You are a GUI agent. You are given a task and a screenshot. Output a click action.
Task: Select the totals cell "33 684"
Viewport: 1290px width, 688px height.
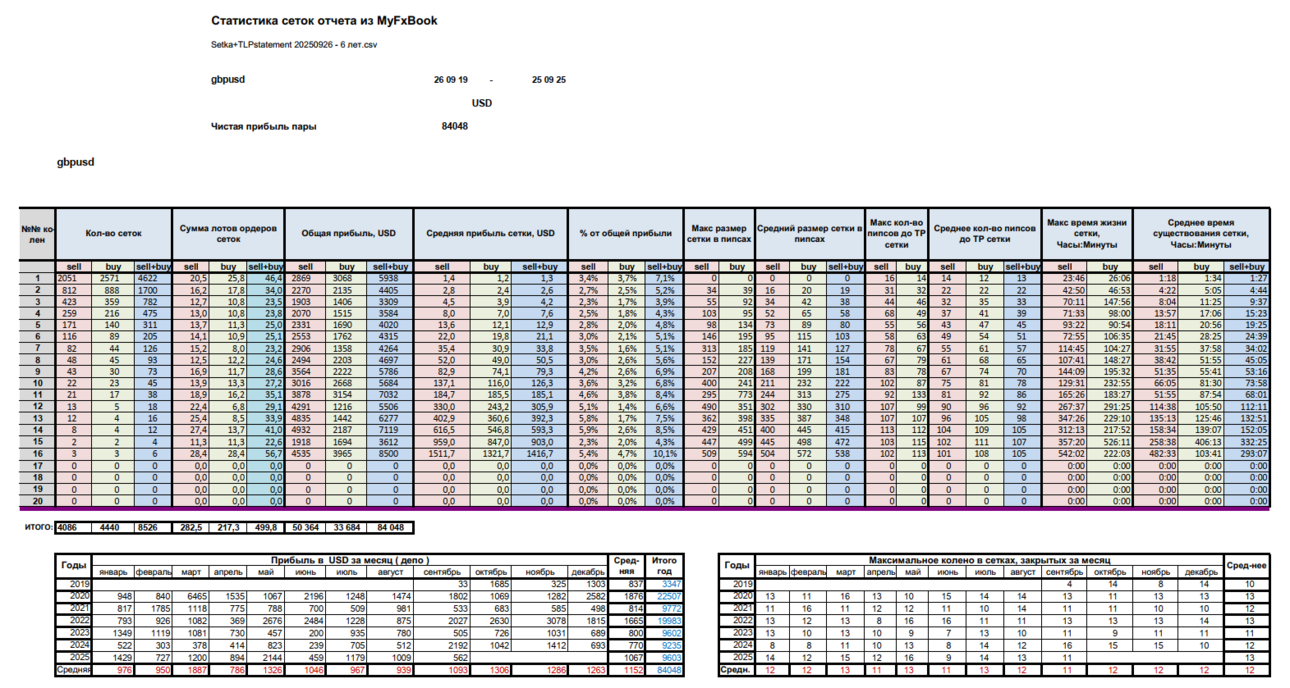(347, 526)
